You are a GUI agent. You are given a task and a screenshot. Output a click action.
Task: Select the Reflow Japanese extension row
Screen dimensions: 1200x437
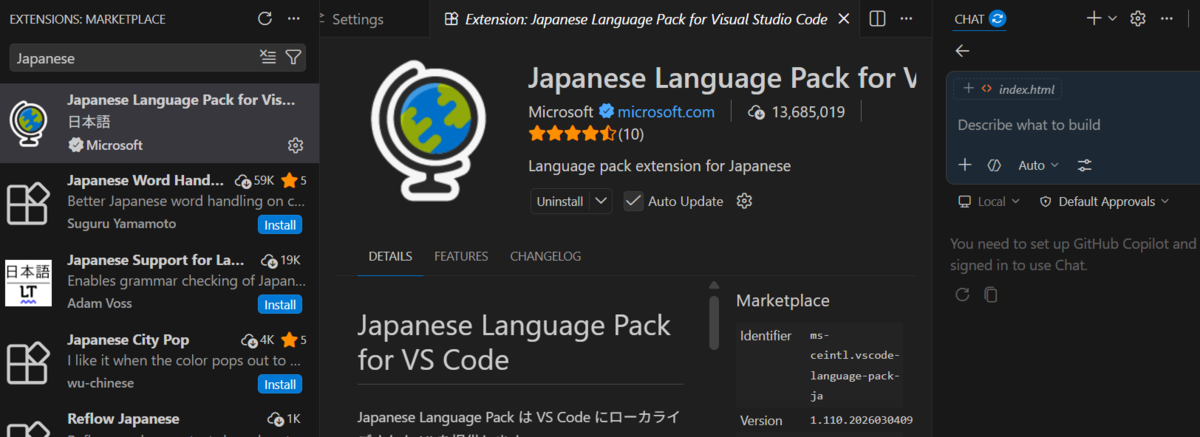click(x=160, y=420)
